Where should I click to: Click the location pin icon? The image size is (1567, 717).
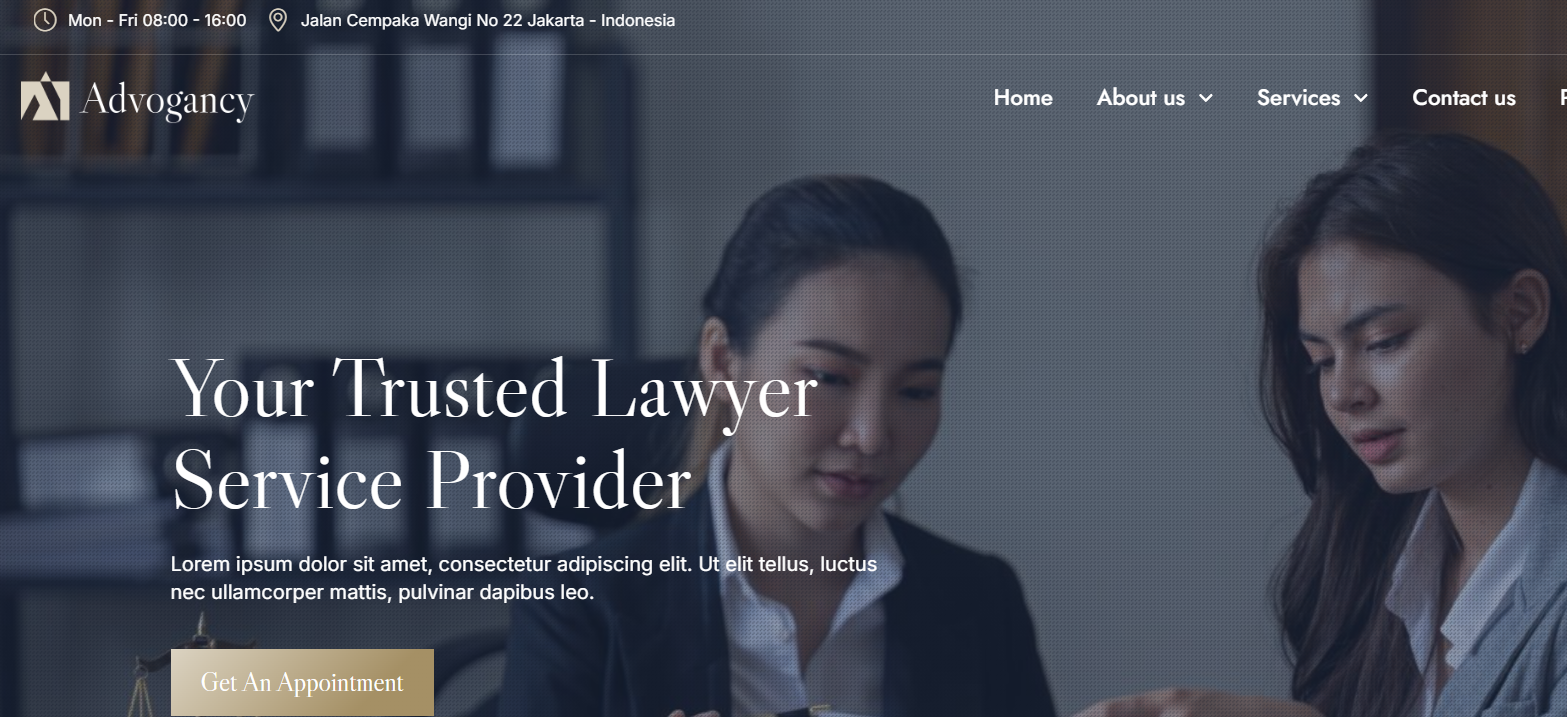point(278,20)
